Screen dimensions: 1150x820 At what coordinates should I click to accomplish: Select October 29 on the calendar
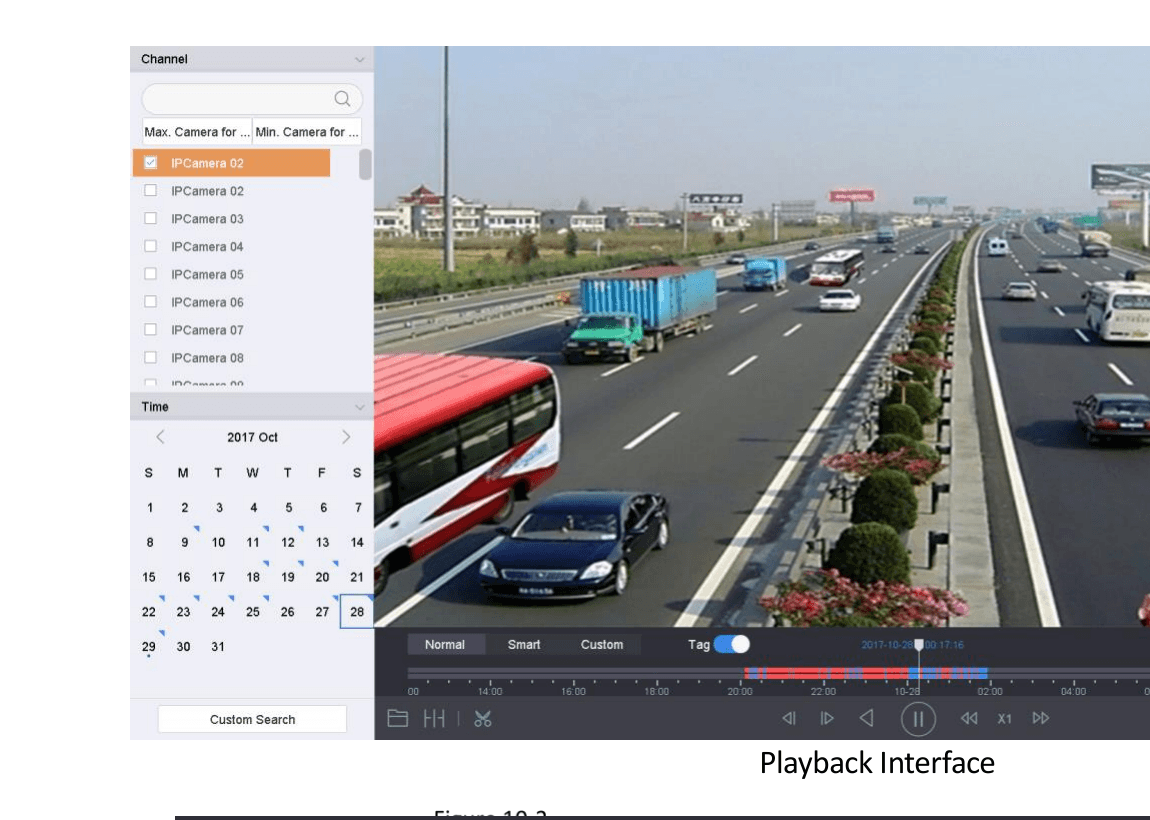[x=149, y=646]
